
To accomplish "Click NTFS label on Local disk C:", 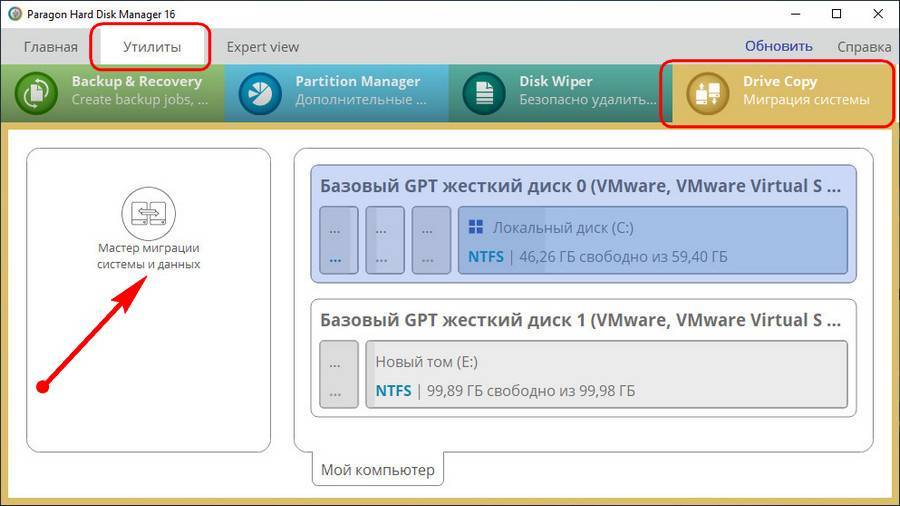I will [x=486, y=256].
